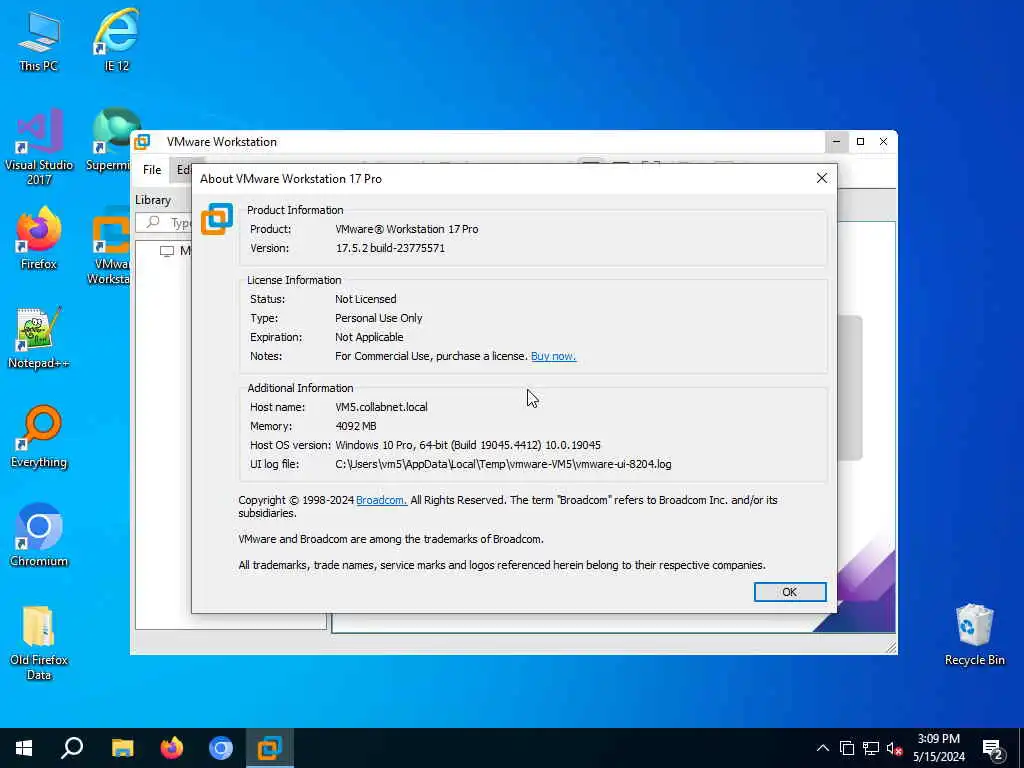Click the muted volume tray icon
The height and width of the screenshot is (768, 1024).
(895, 748)
